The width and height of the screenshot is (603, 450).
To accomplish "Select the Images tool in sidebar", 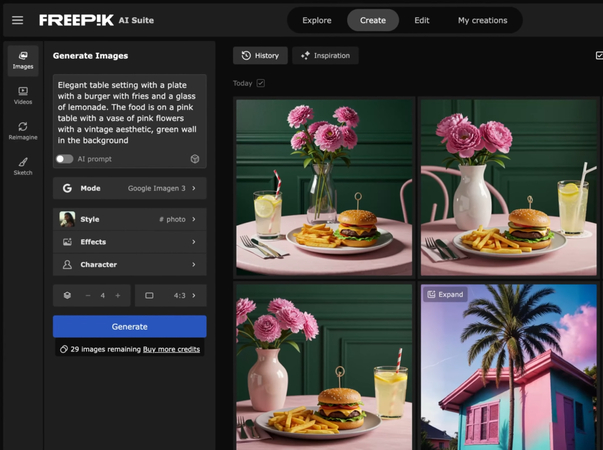I will click(x=23, y=61).
